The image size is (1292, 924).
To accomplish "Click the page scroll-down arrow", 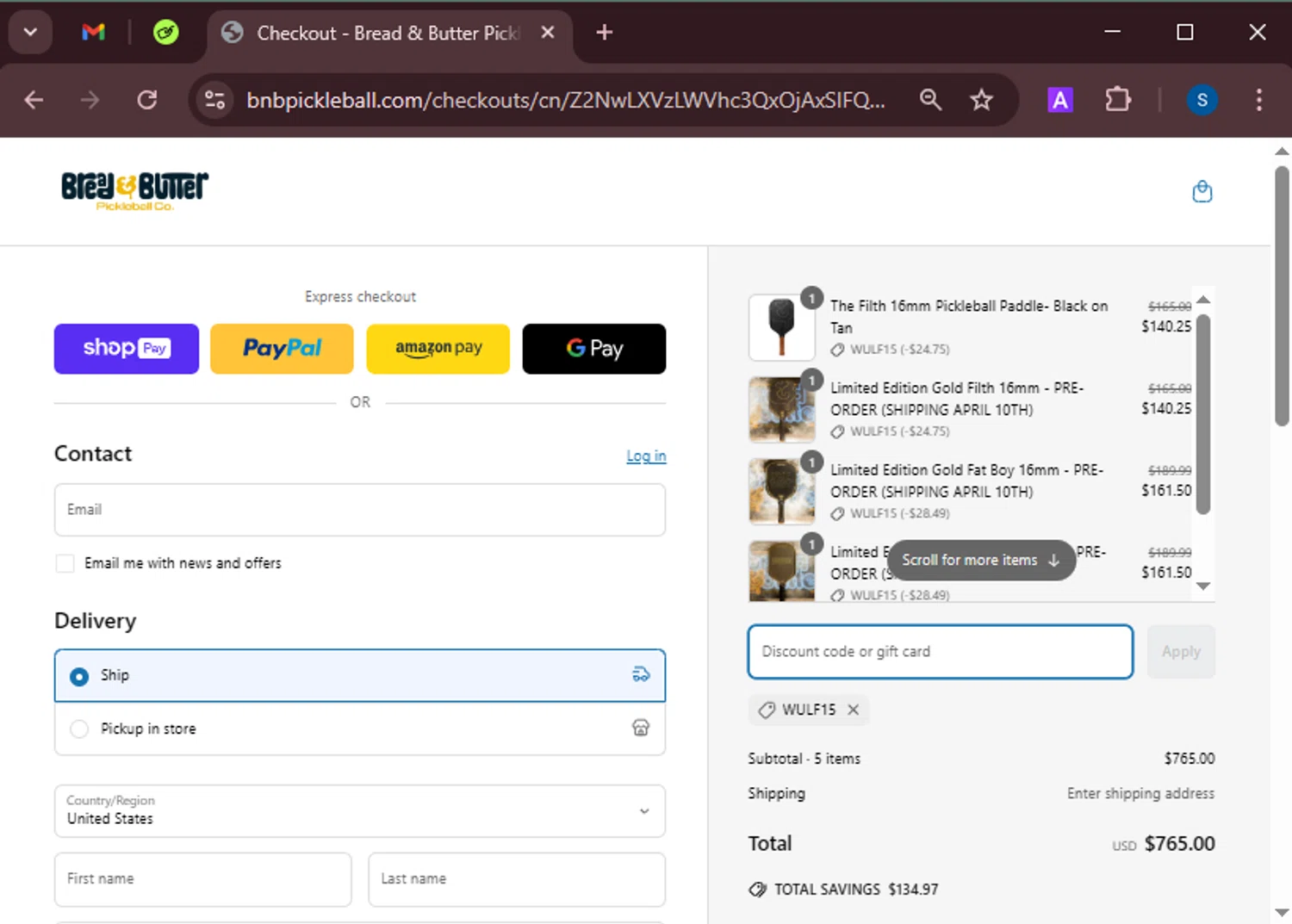I will click(1282, 912).
